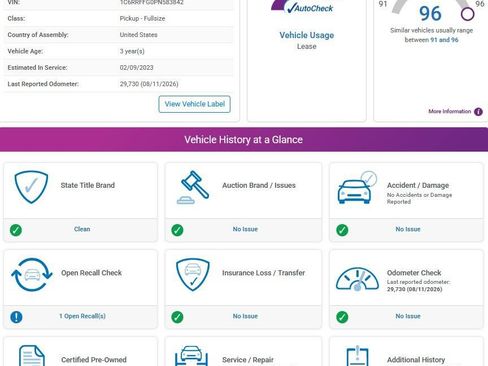The height and width of the screenshot is (366, 488).
Task: Click the Certified Pre-Owned heading
Action: point(94,360)
